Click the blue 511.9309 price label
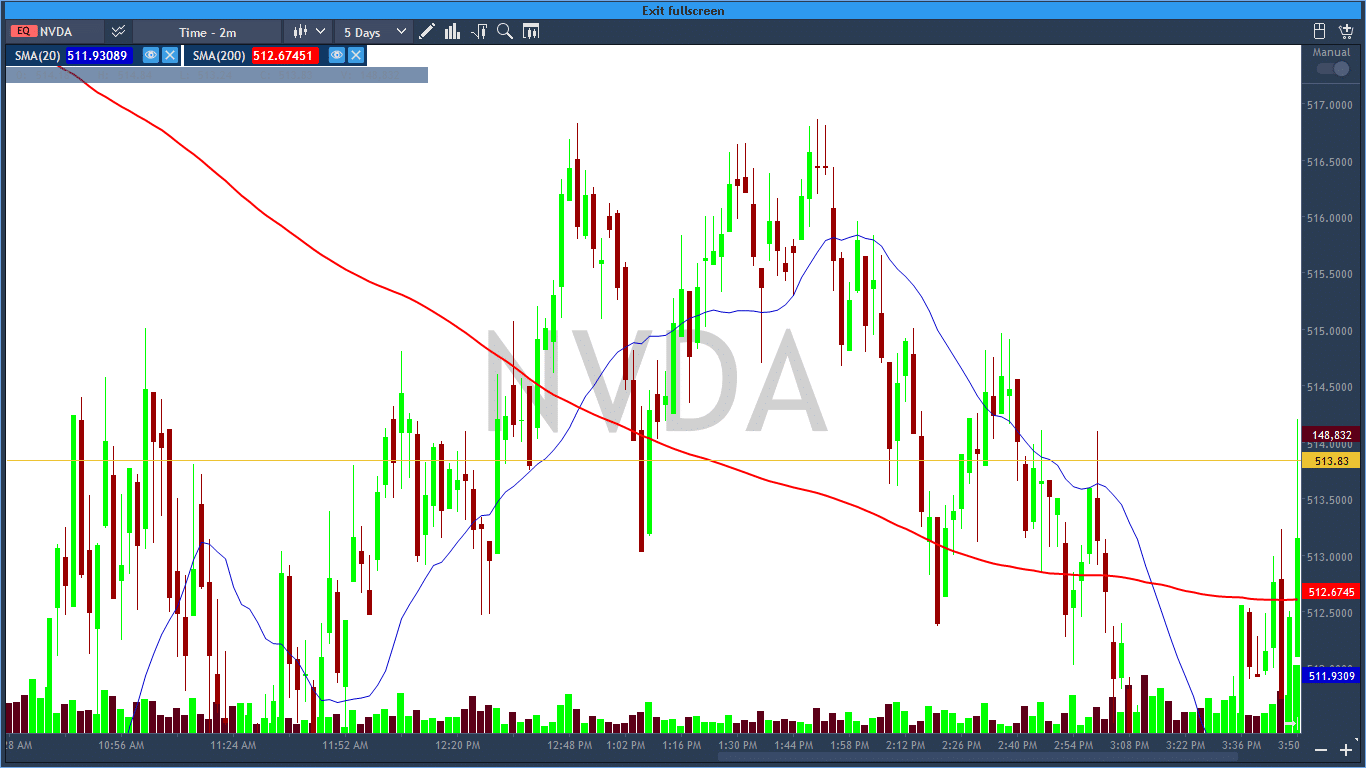1366x768 pixels. click(1331, 676)
